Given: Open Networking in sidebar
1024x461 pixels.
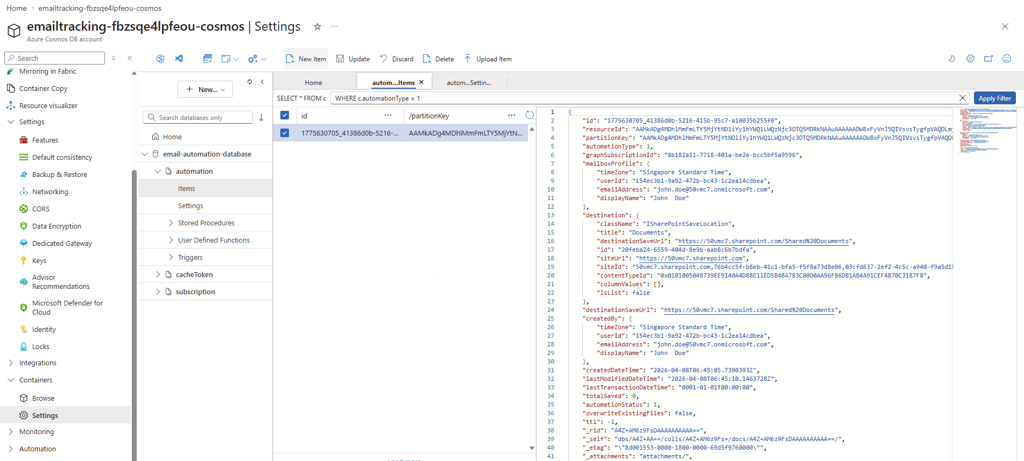Looking at the screenshot, I should point(50,192).
